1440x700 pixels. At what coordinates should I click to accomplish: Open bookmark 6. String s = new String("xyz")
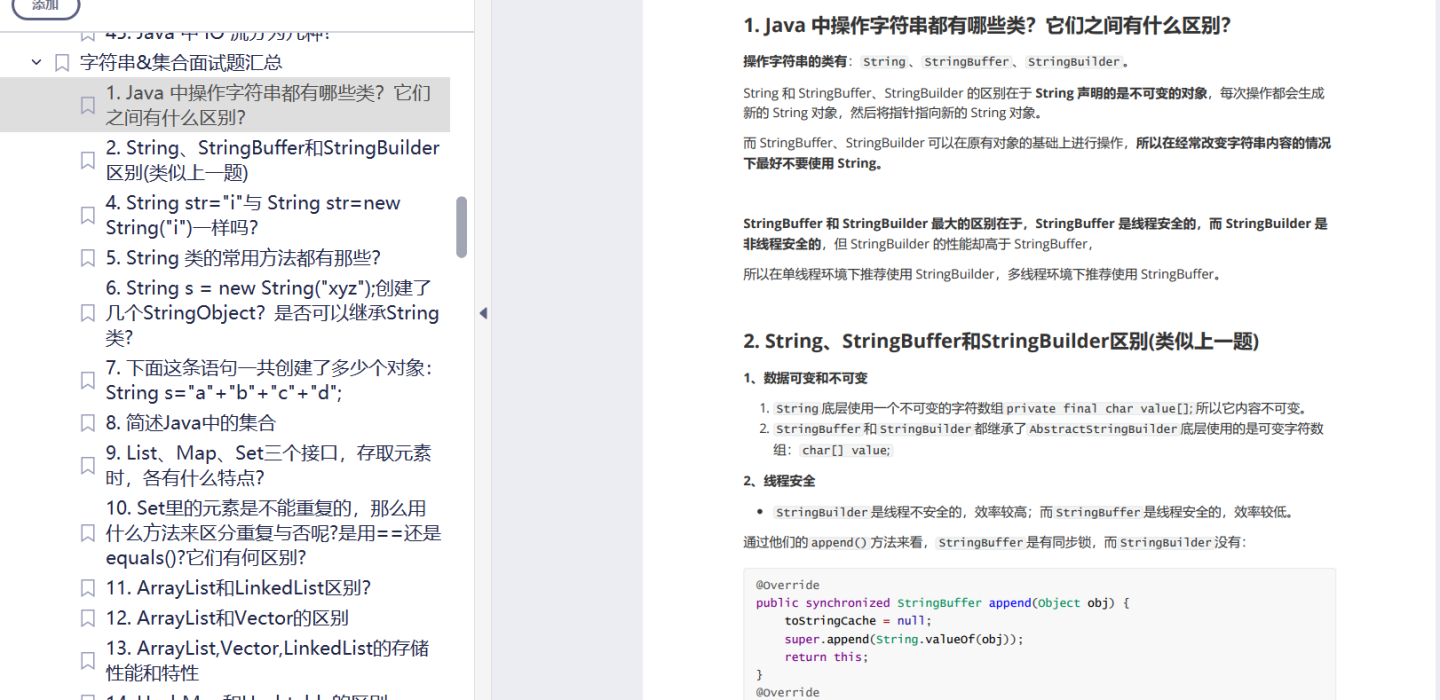pos(272,313)
